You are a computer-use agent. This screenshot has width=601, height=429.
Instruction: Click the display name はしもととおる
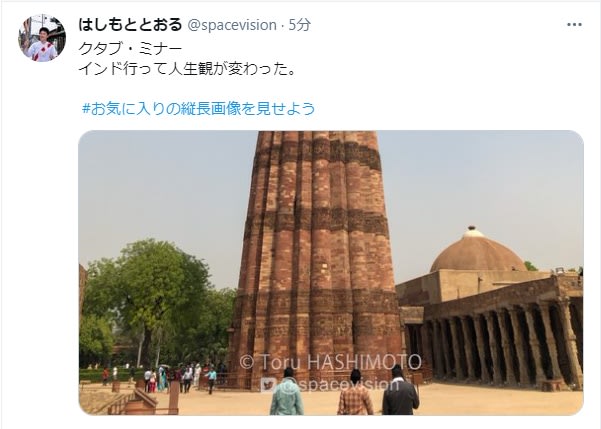tap(130, 25)
